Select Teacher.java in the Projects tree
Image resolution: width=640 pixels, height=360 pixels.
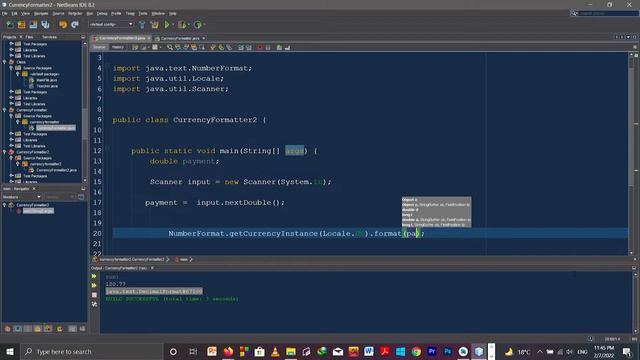tap(47, 86)
